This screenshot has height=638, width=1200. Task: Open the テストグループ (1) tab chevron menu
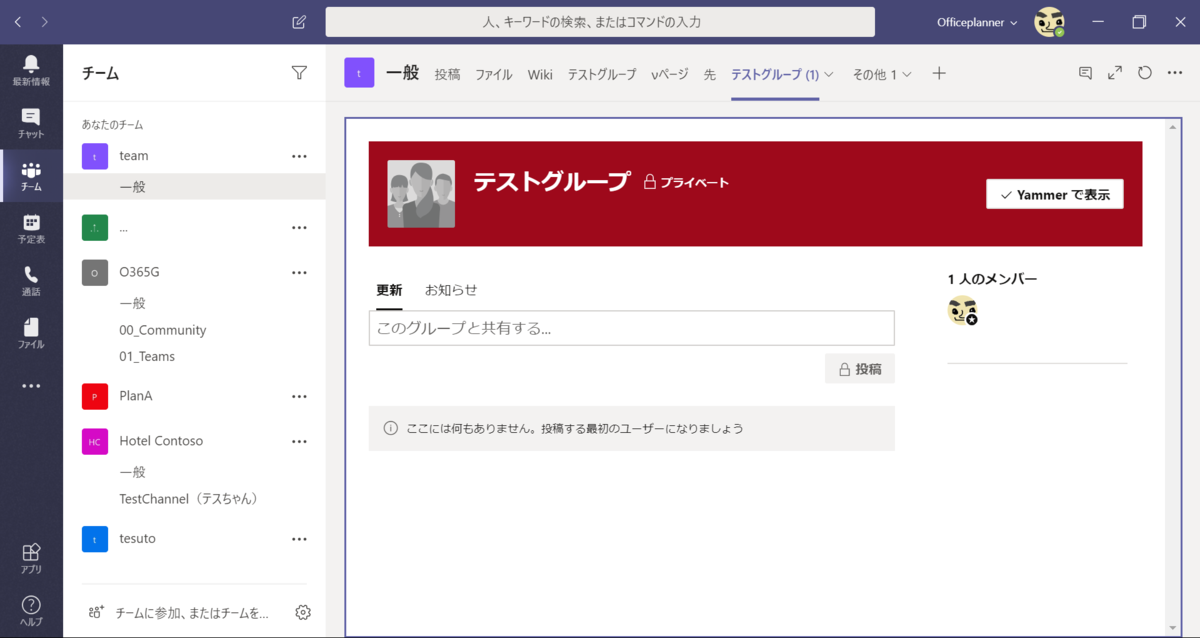point(828,74)
